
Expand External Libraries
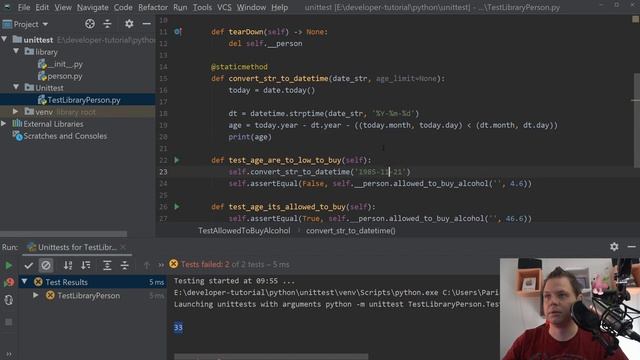pos(4,123)
